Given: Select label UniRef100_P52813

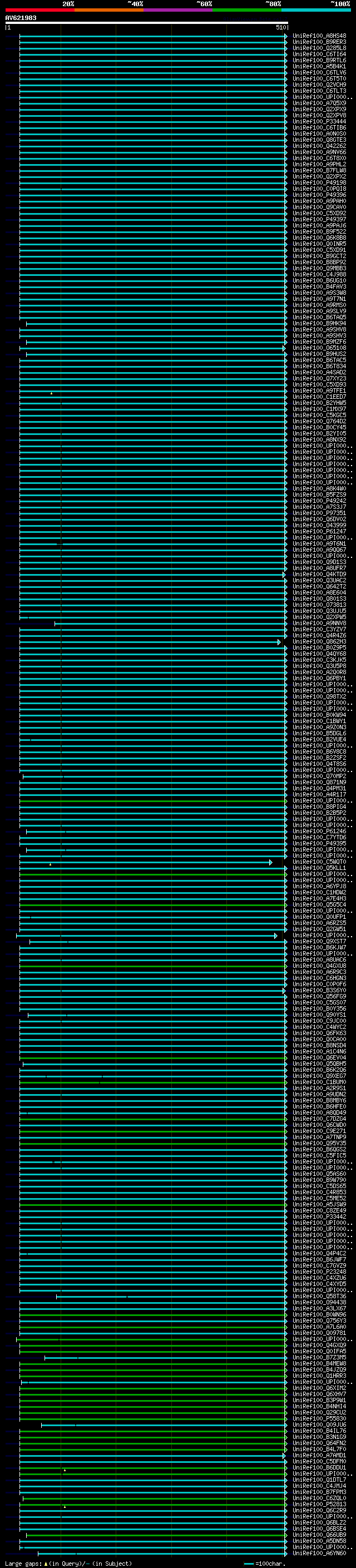Looking at the screenshot, I should [319, 1504].
